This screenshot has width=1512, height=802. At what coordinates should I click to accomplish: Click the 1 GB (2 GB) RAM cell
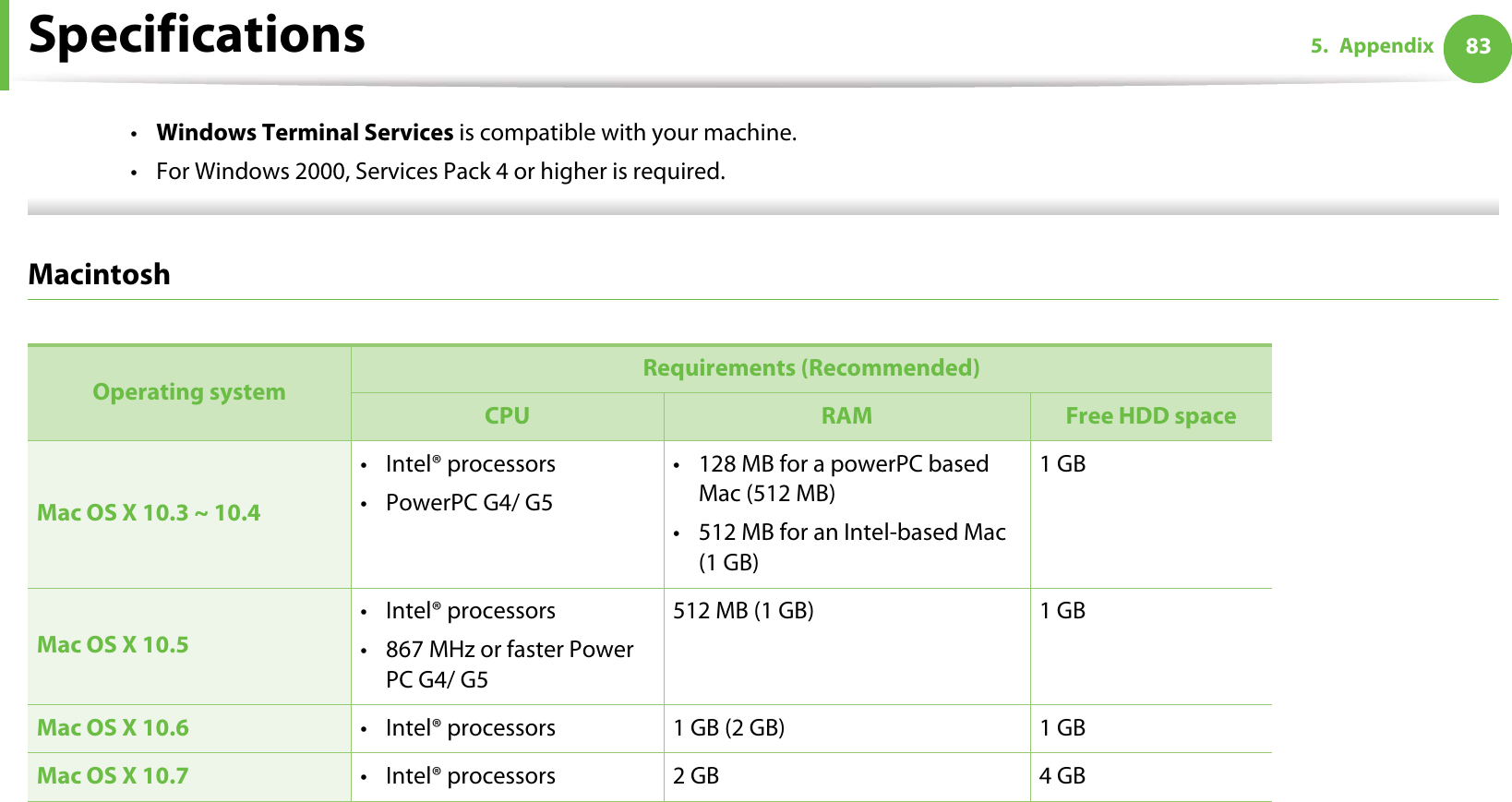tap(729, 728)
